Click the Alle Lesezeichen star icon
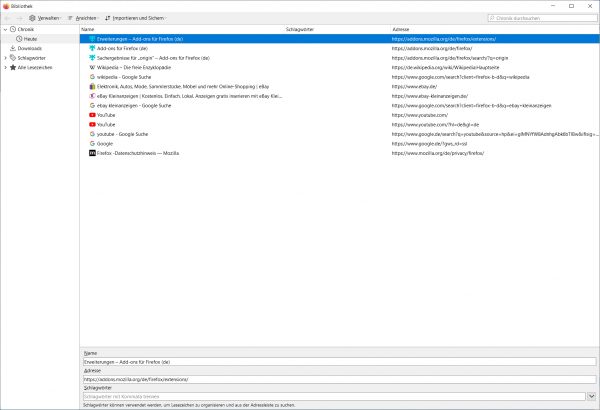This screenshot has height=410, width=600. tap(13, 67)
